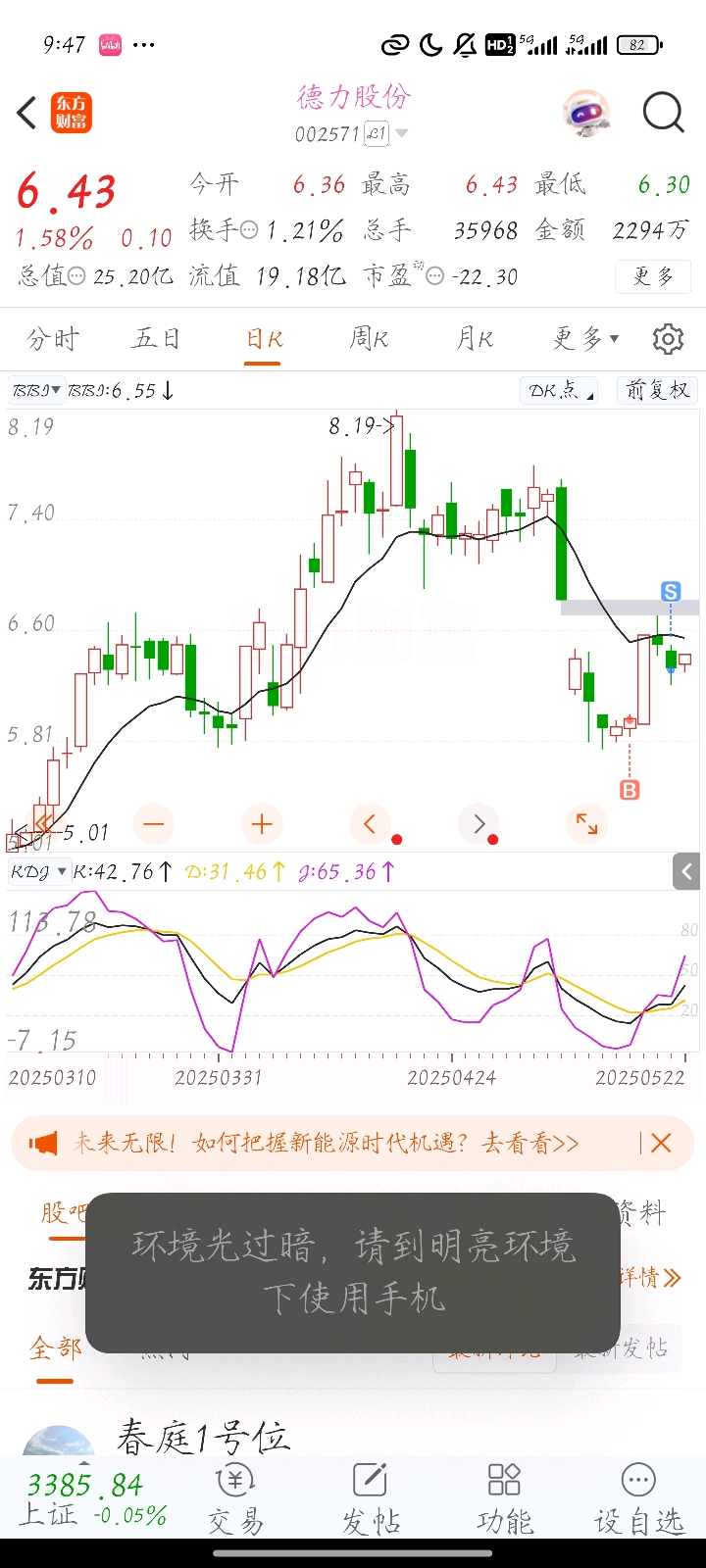The height and width of the screenshot is (1568, 706).
Task: Tap the 总值 info circle icon
Action: pyautogui.click(x=76, y=276)
